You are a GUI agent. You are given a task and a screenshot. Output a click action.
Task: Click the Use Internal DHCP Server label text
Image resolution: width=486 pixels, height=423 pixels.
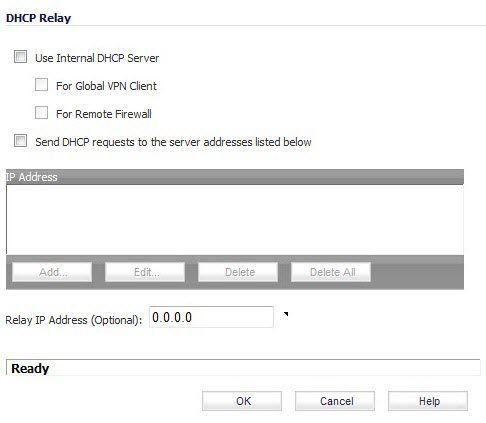click(x=97, y=58)
